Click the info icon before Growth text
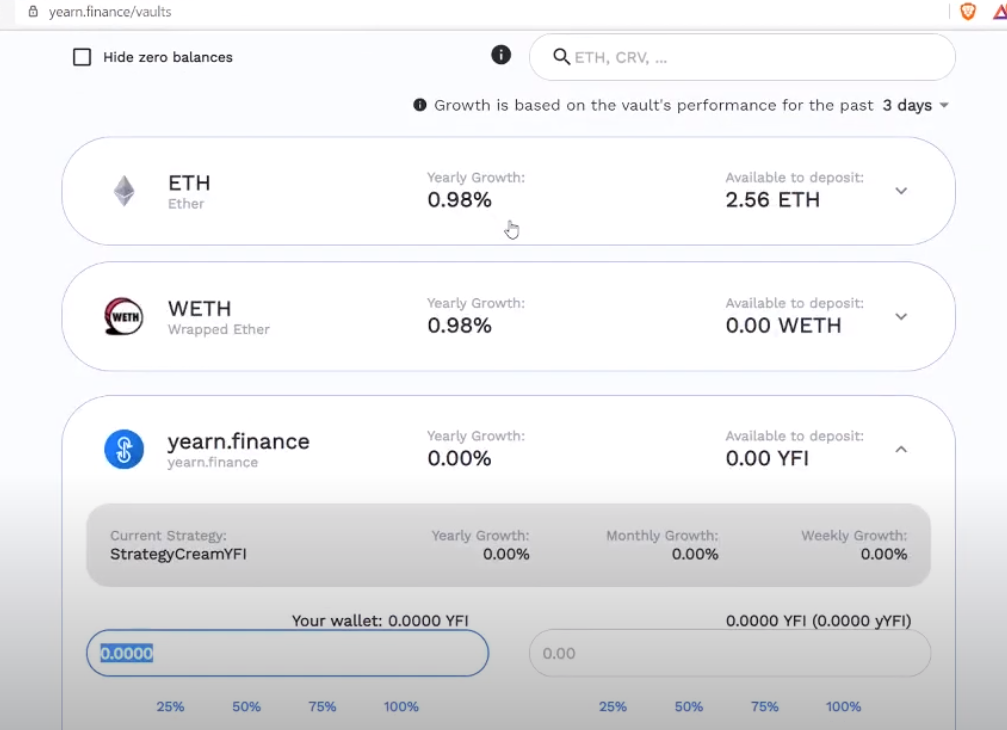The width and height of the screenshot is (1007, 730). pos(419,105)
